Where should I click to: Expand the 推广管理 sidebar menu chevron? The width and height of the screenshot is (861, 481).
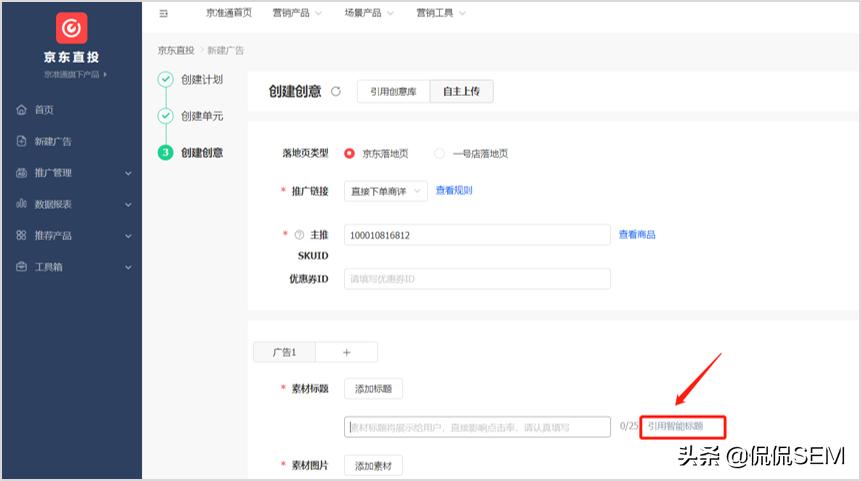point(128,174)
